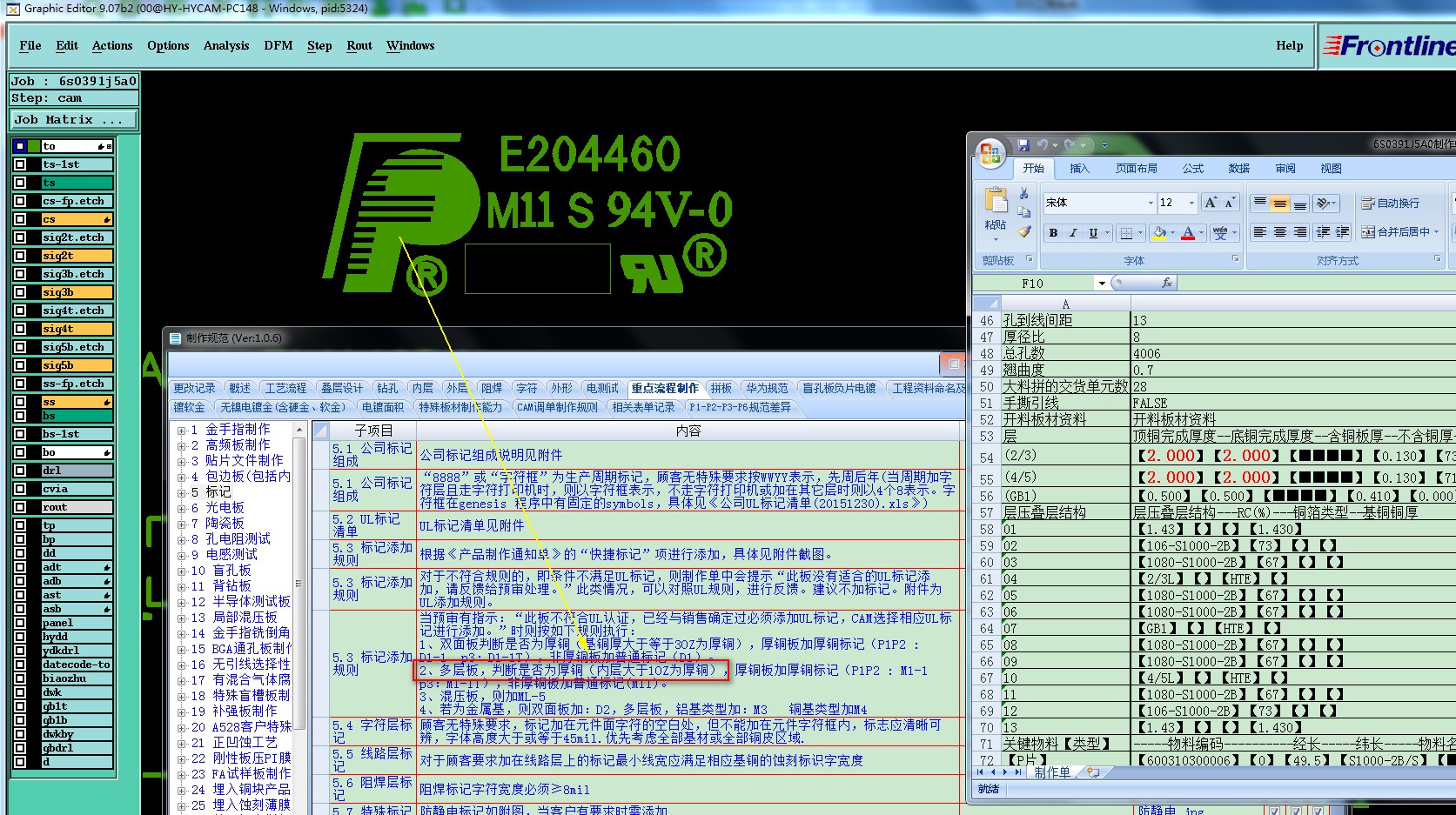Apply the cell borders button

point(1126,233)
